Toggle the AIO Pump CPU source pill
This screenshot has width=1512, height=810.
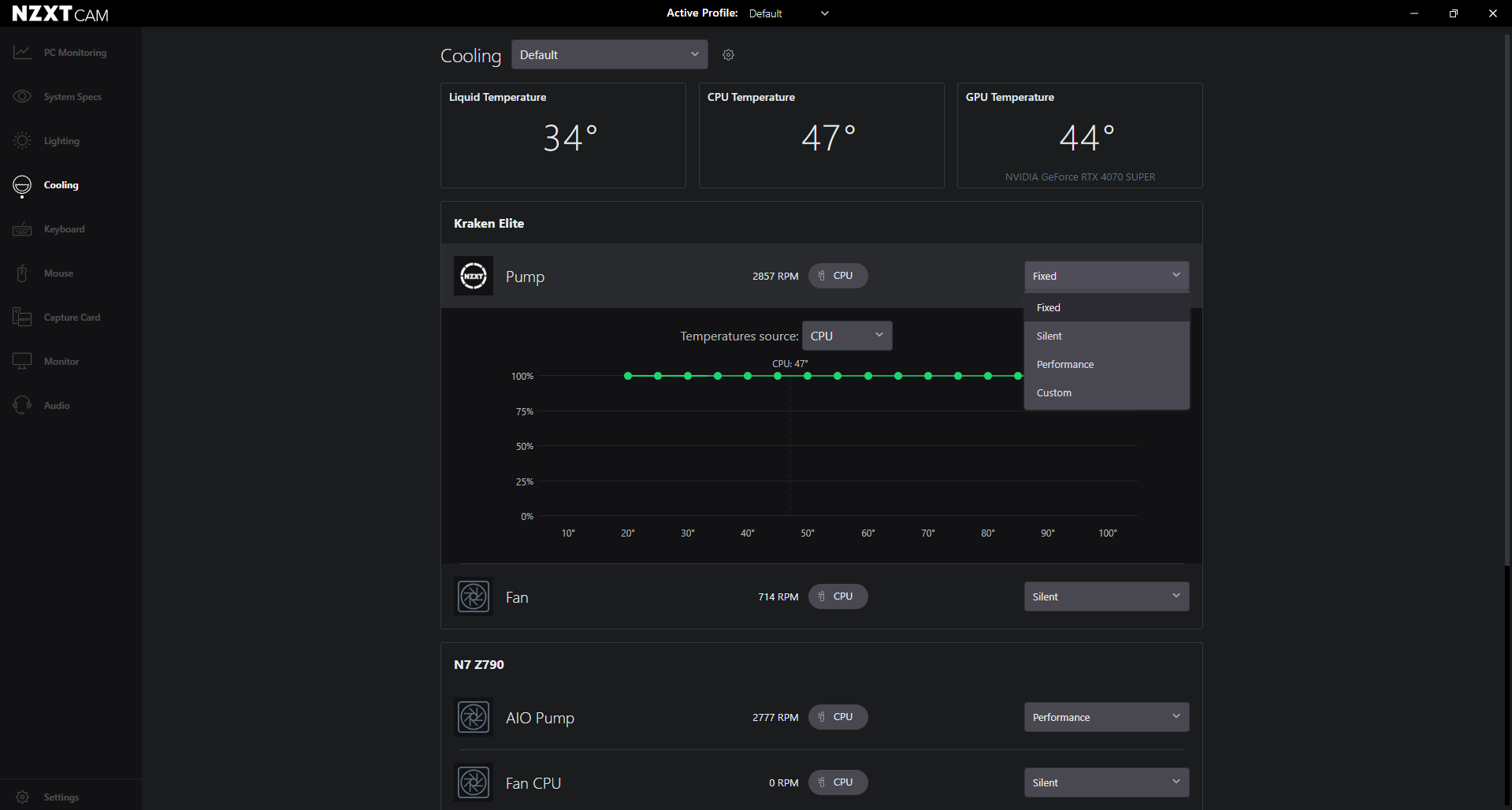(838, 717)
